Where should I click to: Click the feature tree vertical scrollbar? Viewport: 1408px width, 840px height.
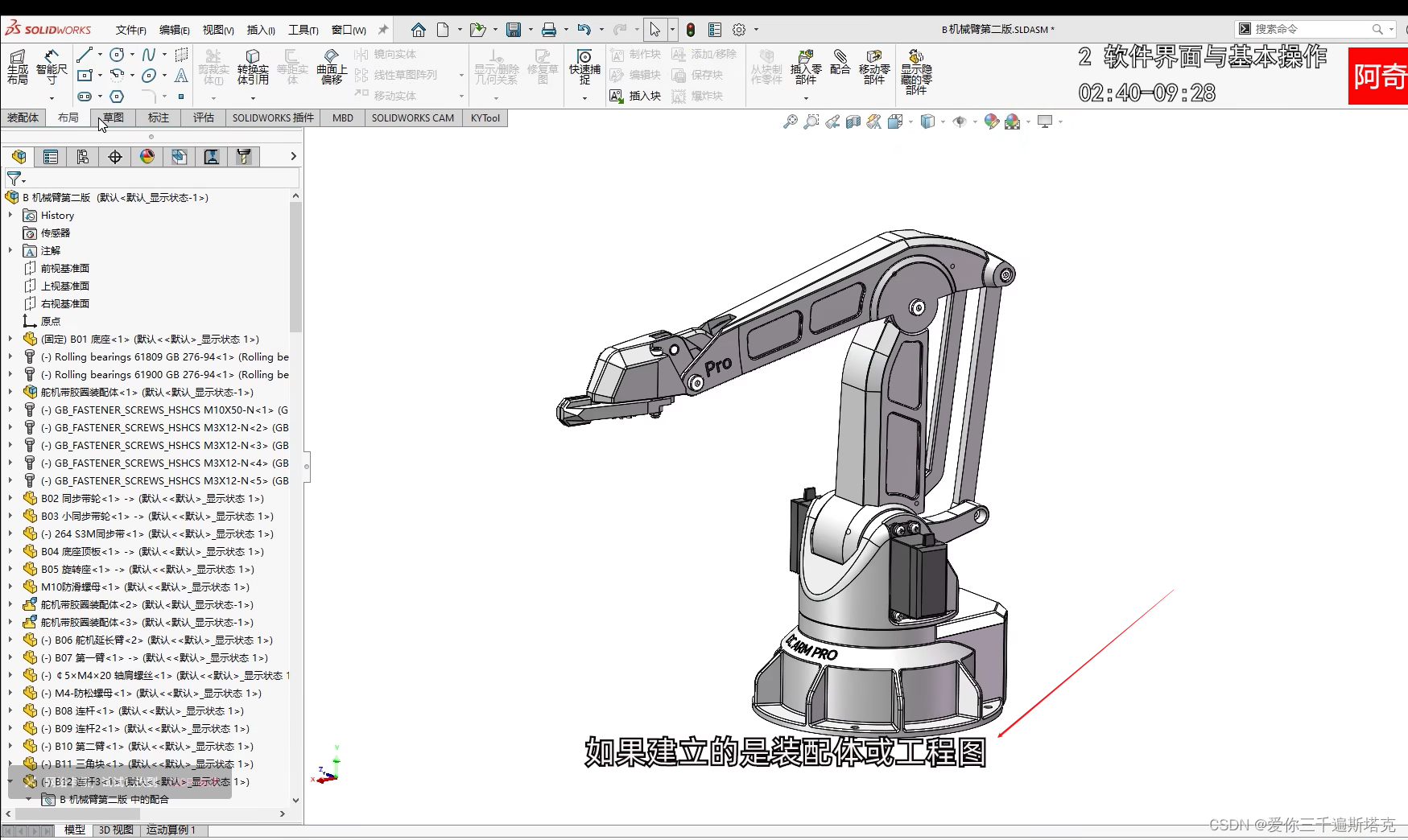[295, 267]
